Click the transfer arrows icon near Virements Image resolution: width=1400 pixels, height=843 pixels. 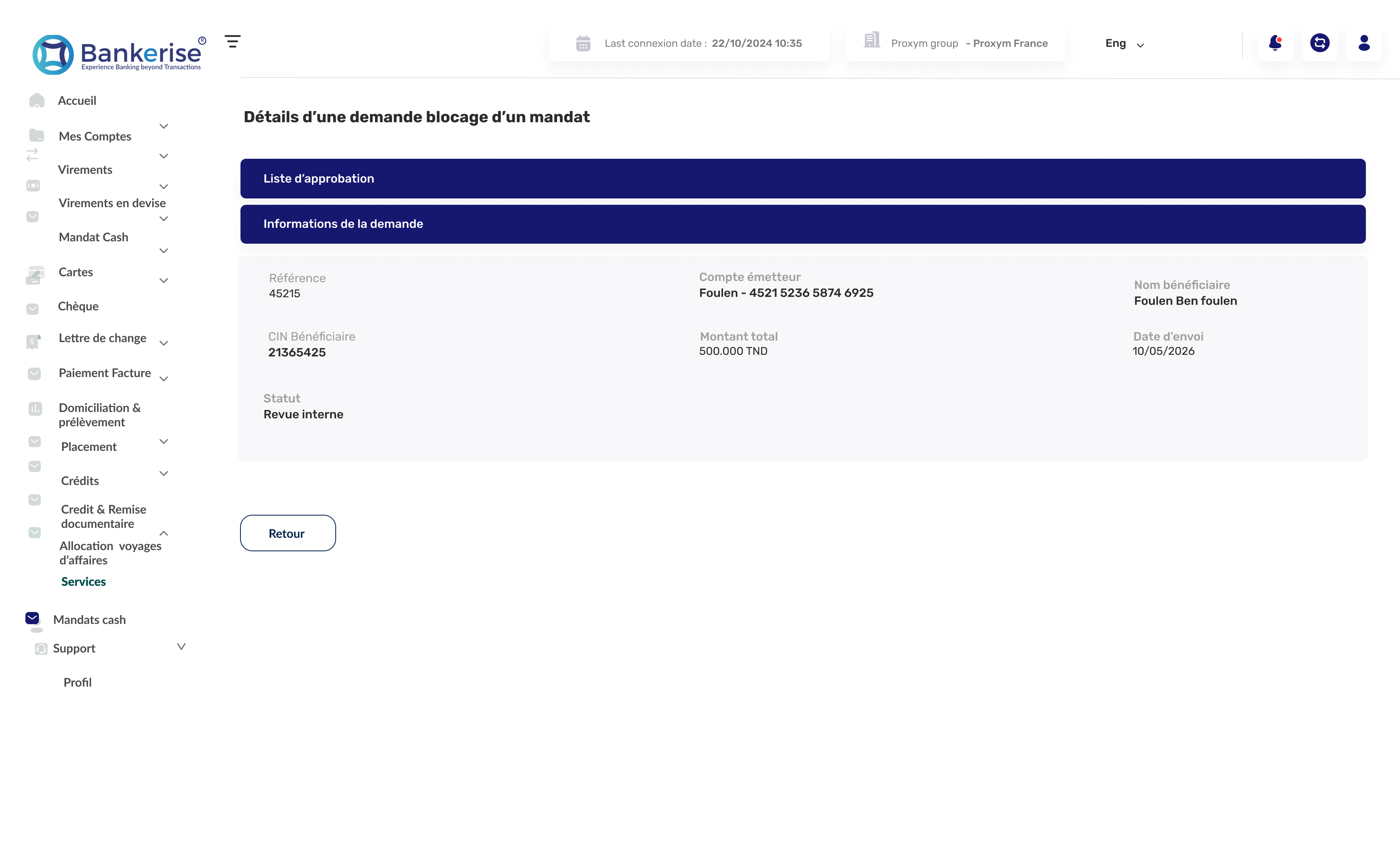[x=33, y=154]
